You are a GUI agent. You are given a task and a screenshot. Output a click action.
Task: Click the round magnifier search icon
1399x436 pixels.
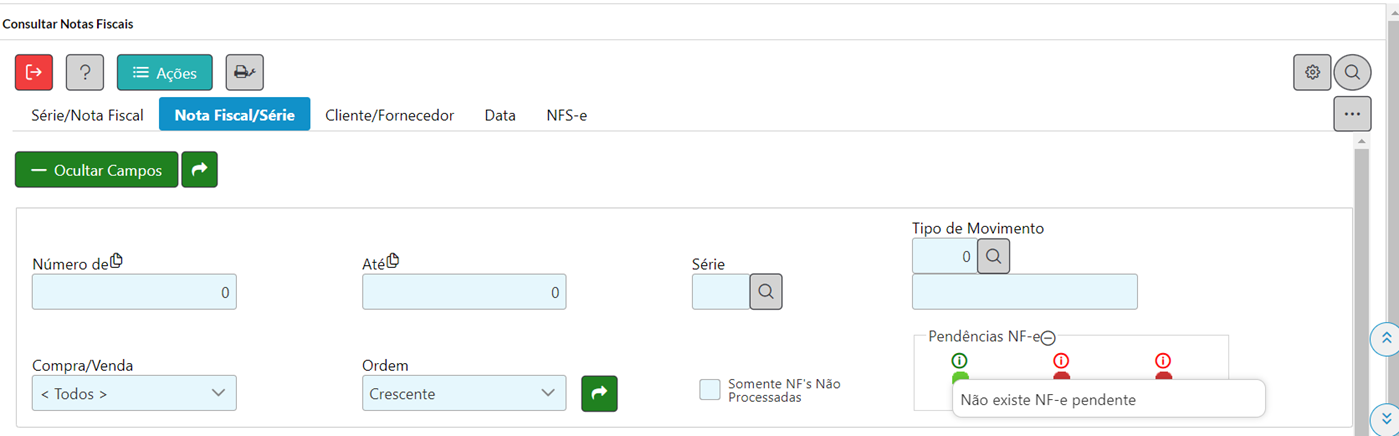[x=1352, y=73]
